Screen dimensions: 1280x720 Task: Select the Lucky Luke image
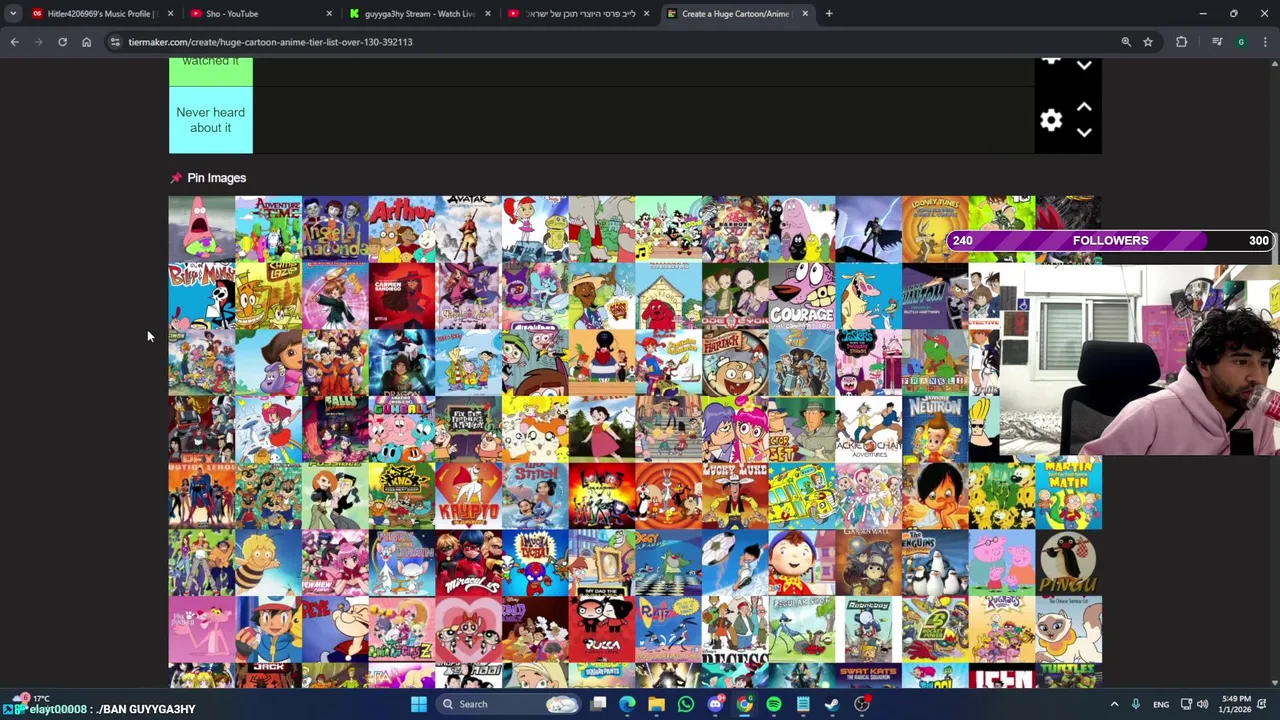point(735,495)
